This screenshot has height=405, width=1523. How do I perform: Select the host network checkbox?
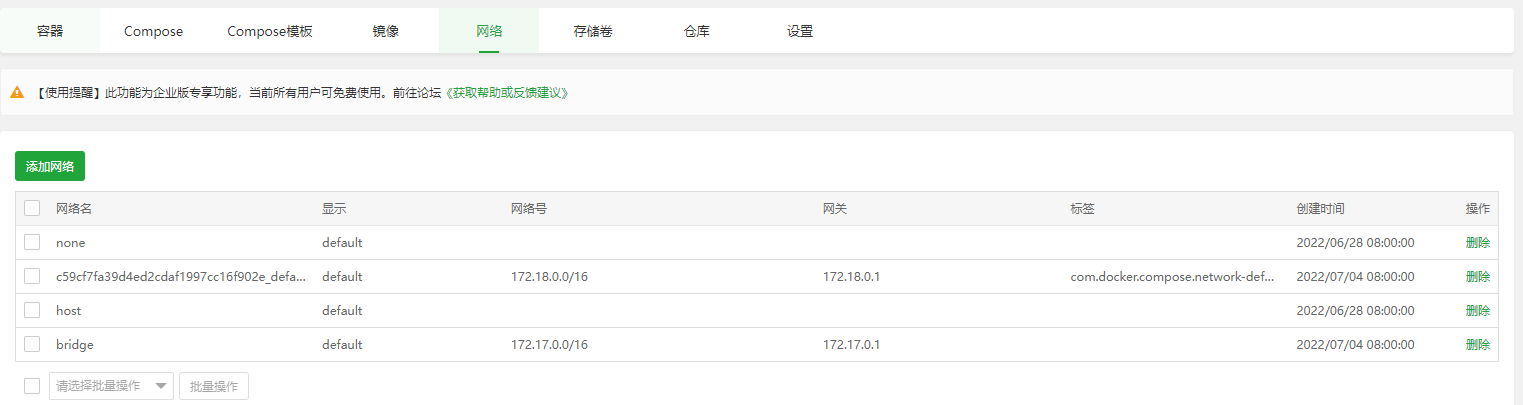[32, 310]
